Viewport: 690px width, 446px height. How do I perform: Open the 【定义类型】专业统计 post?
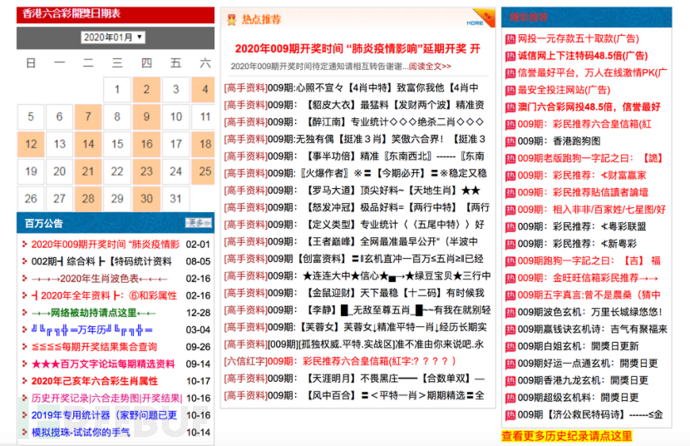point(354,225)
